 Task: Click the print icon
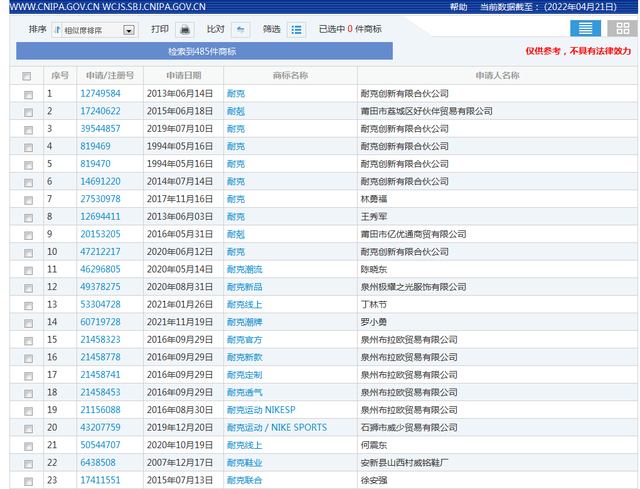[184, 30]
